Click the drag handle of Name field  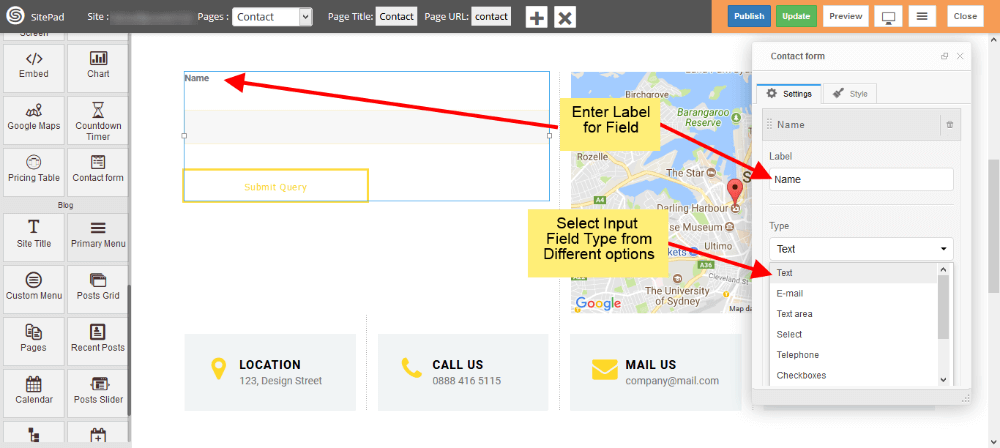[x=769, y=124]
